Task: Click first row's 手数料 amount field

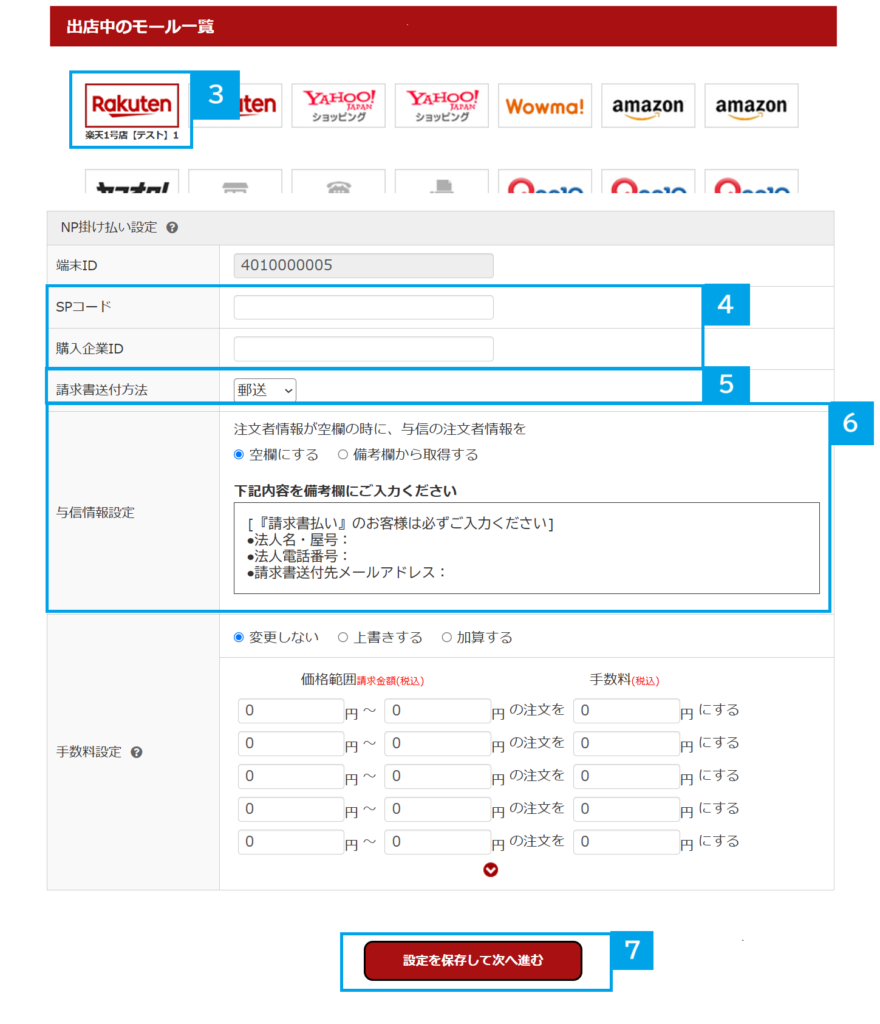Action: 626,711
